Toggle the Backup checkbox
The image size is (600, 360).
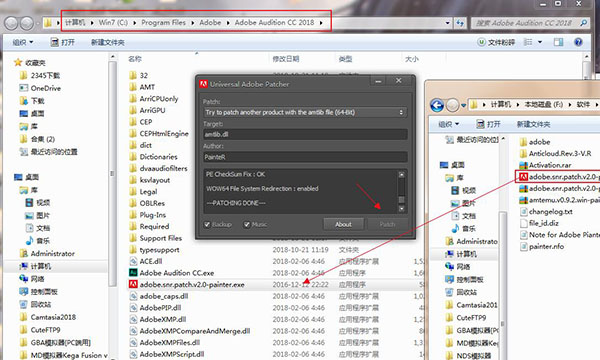coord(207,225)
